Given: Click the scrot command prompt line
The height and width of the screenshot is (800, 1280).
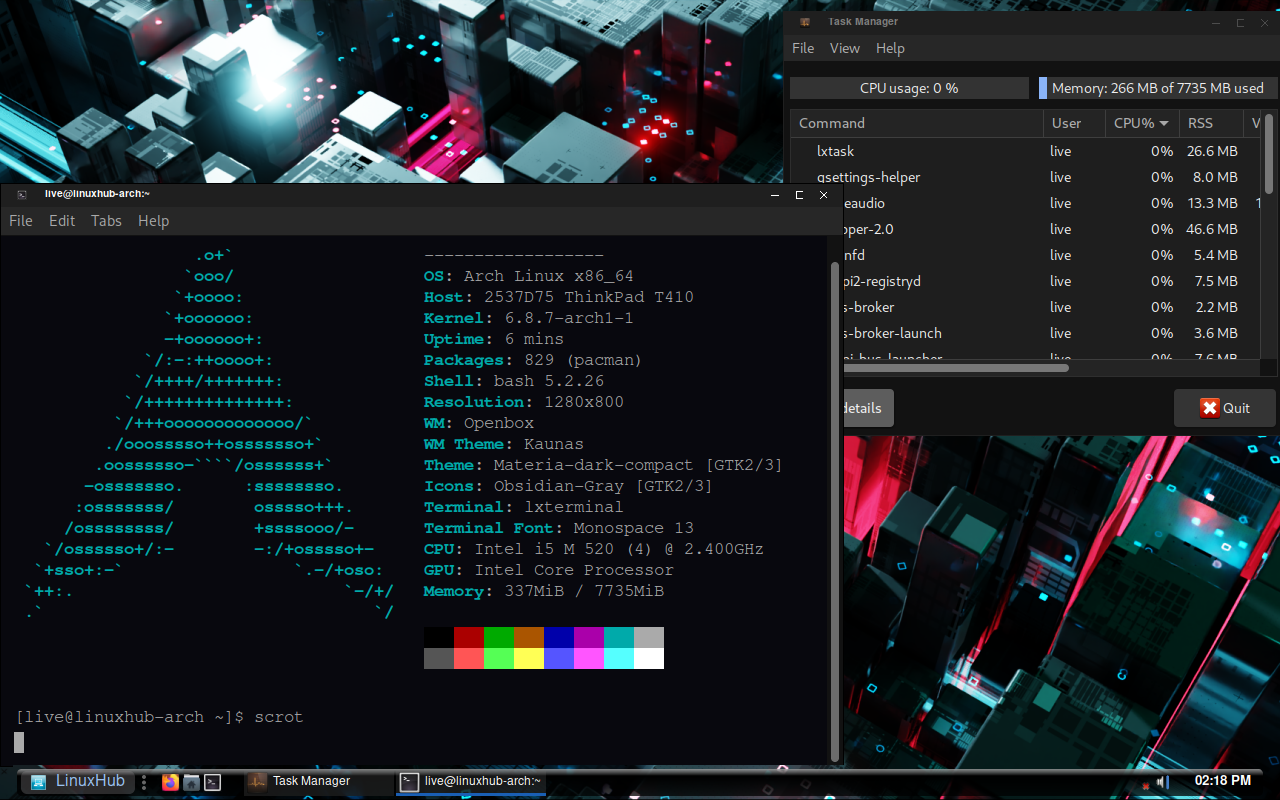Looking at the screenshot, I should click(160, 717).
